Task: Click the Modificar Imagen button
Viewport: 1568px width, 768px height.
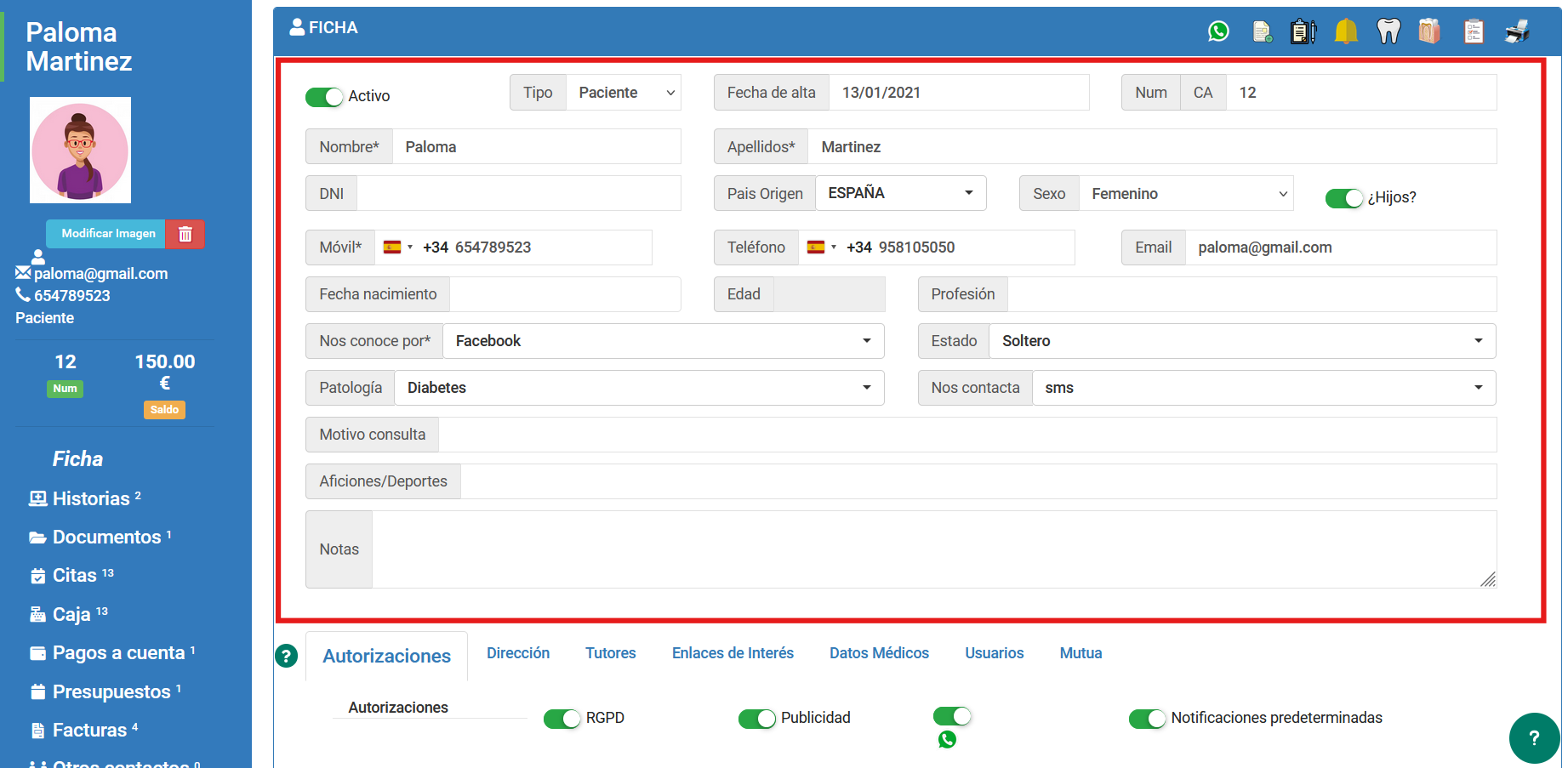Action: (x=108, y=234)
